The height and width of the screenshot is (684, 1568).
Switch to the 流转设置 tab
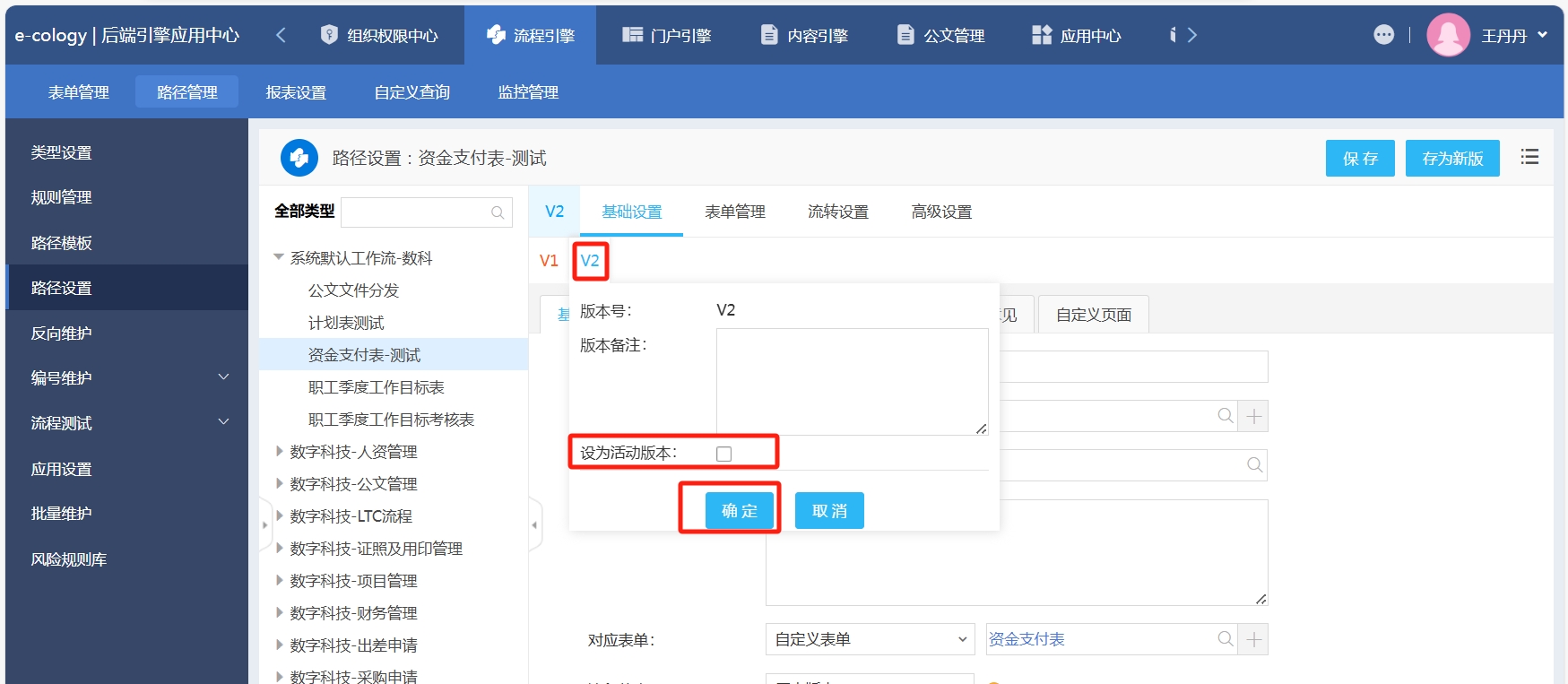click(837, 212)
